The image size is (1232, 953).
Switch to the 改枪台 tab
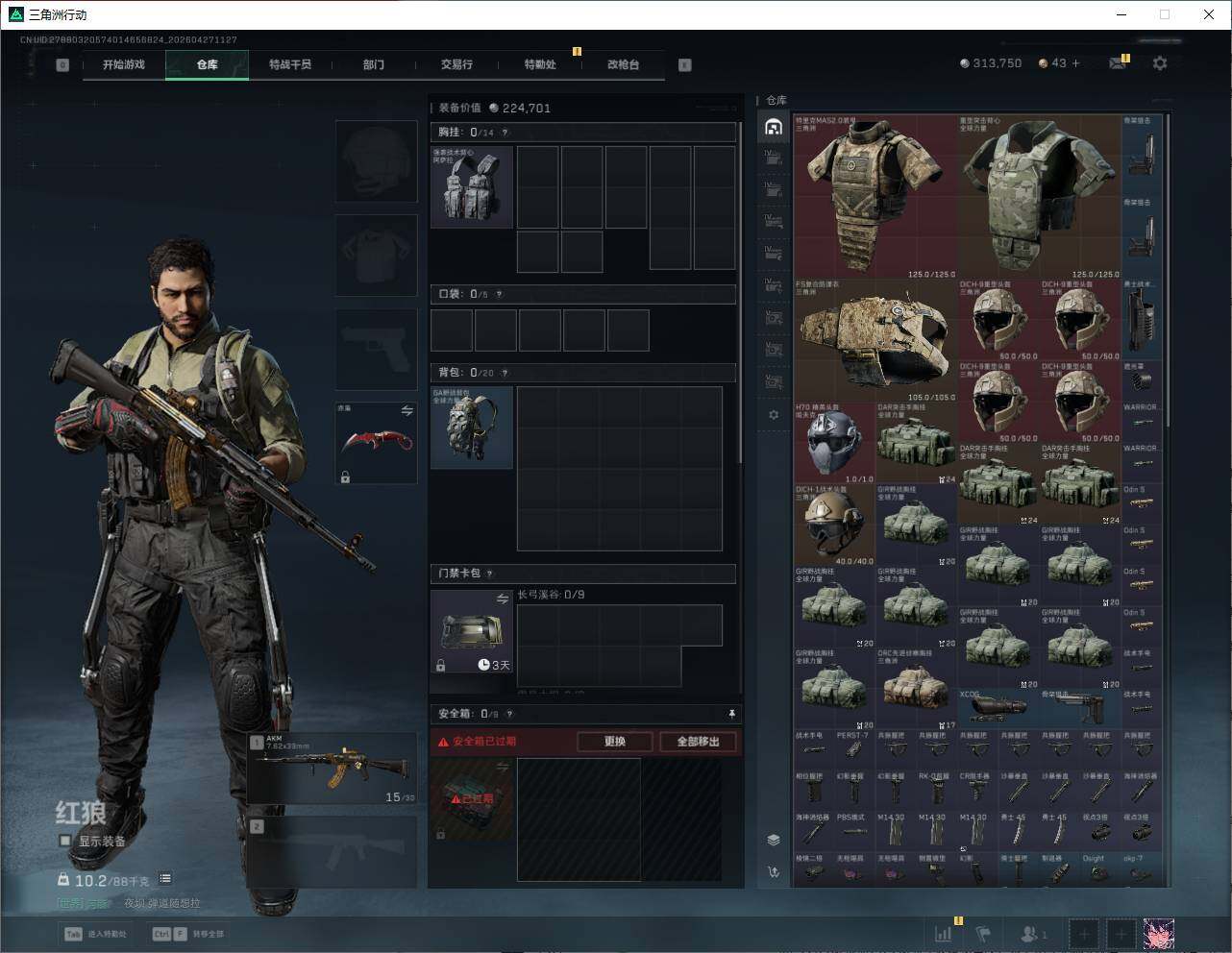pyautogui.click(x=623, y=64)
